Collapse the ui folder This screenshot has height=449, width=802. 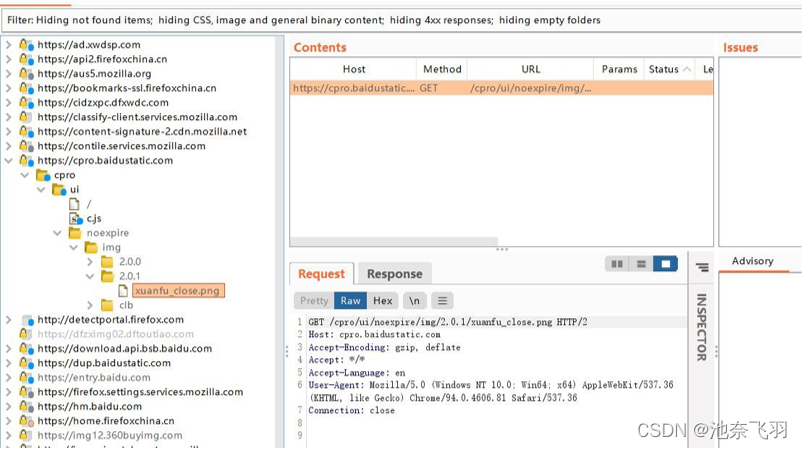41,190
